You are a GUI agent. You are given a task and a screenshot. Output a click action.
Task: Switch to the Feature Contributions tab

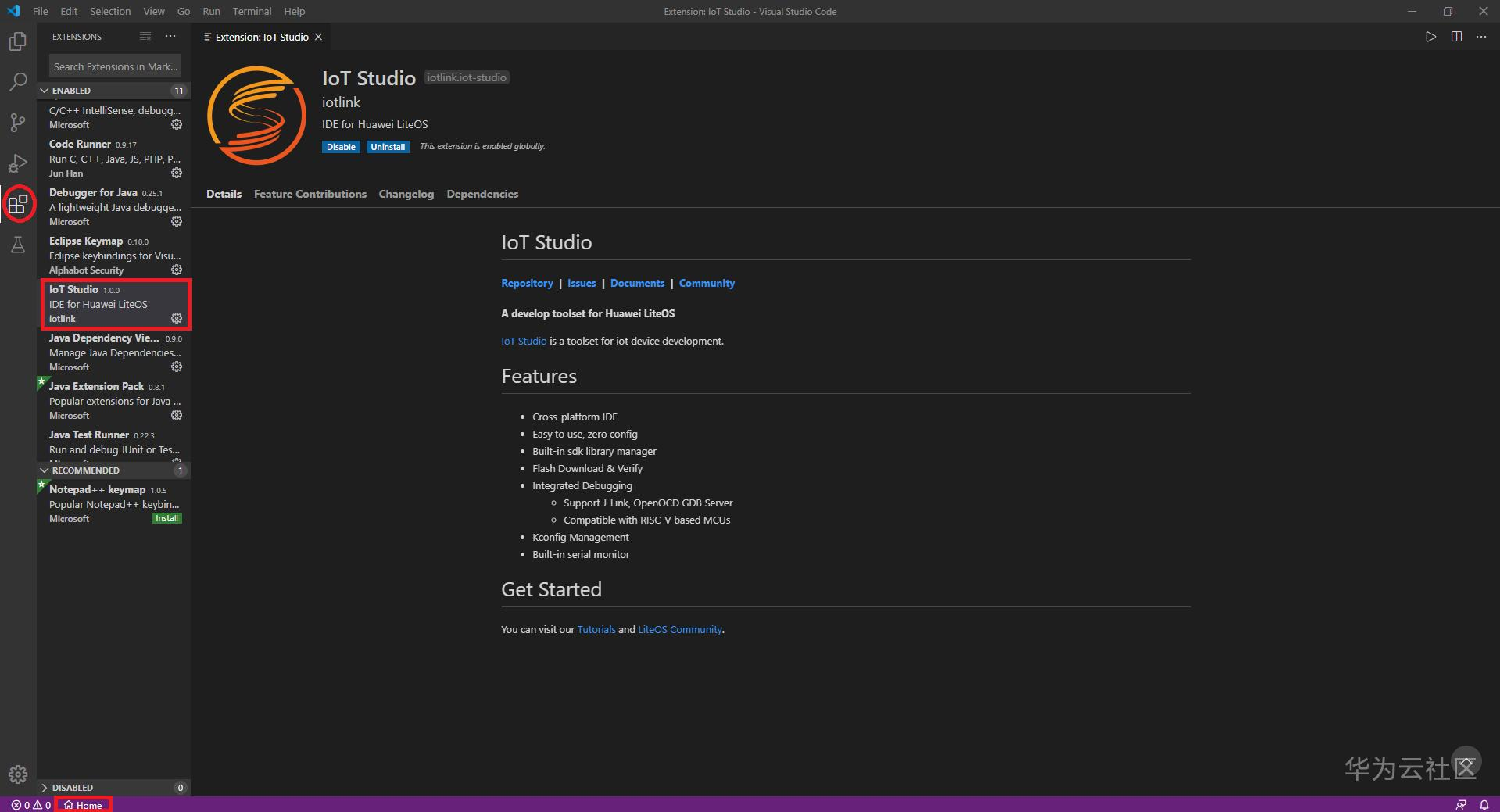coord(310,194)
